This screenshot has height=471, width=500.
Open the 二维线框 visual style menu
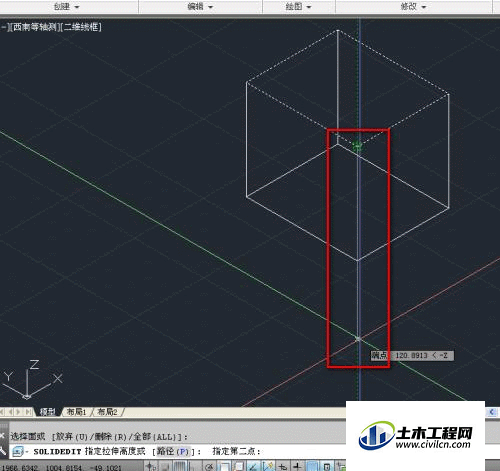tap(81, 27)
